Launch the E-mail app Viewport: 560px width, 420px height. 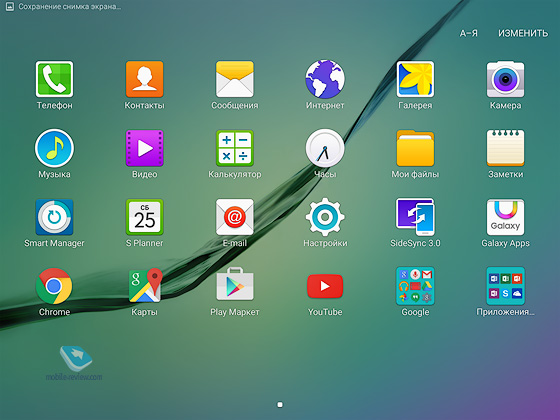click(235, 217)
